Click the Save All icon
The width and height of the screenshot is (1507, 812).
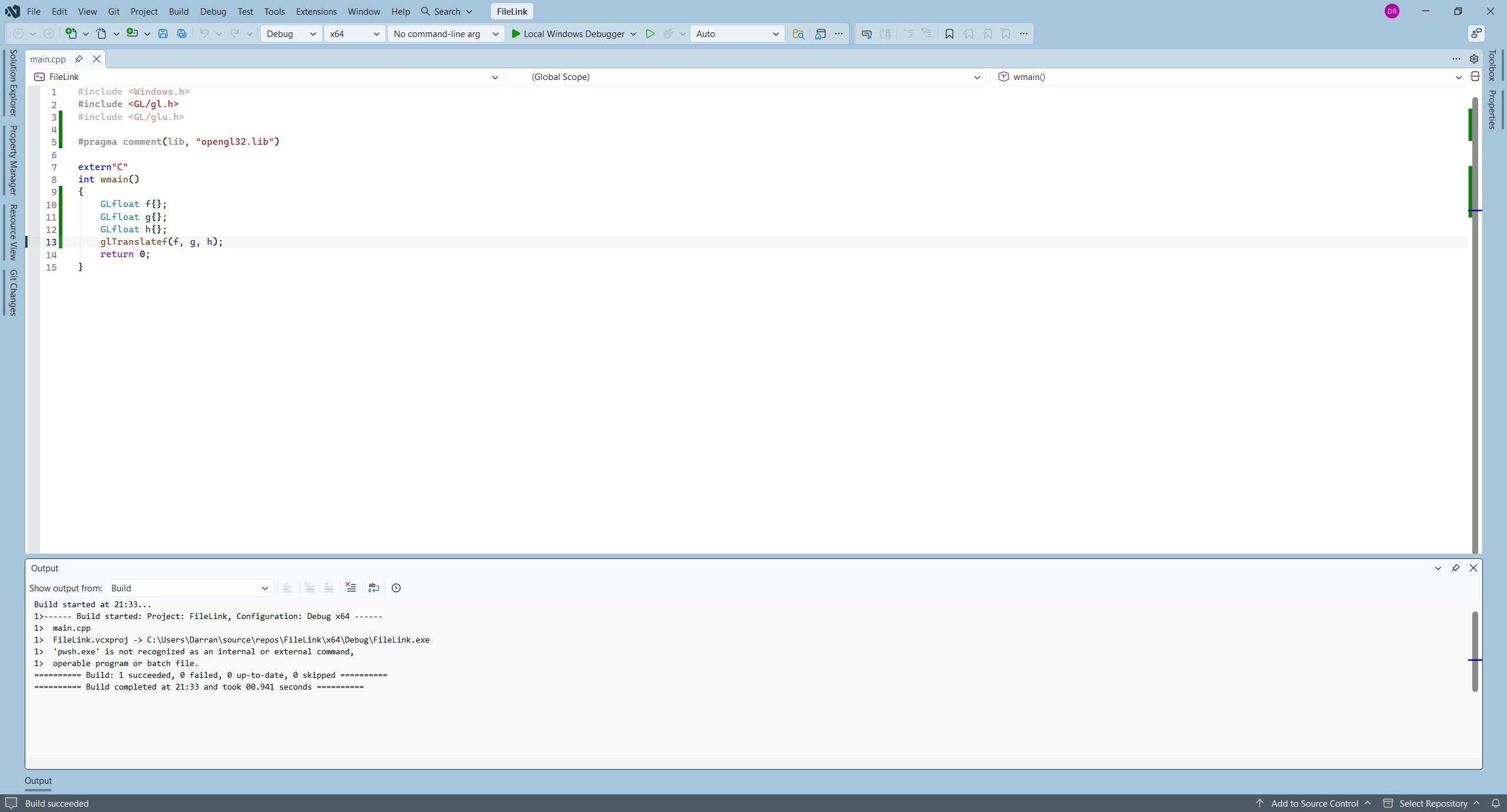click(182, 34)
